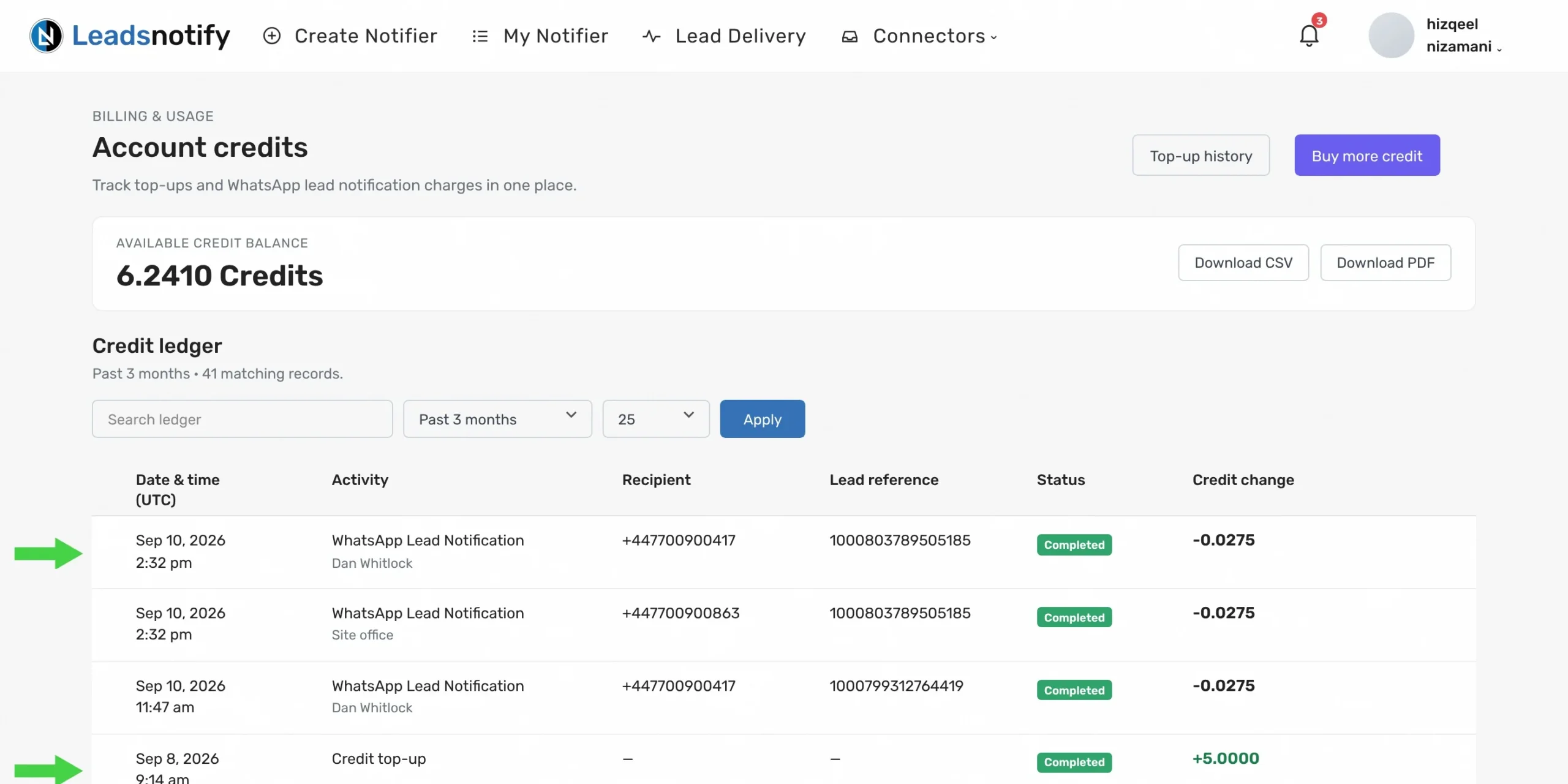Image resolution: width=1568 pixels, height=784 pixels.
Task: Click the Create Notifier plus icon
Action: click(272, 36)
